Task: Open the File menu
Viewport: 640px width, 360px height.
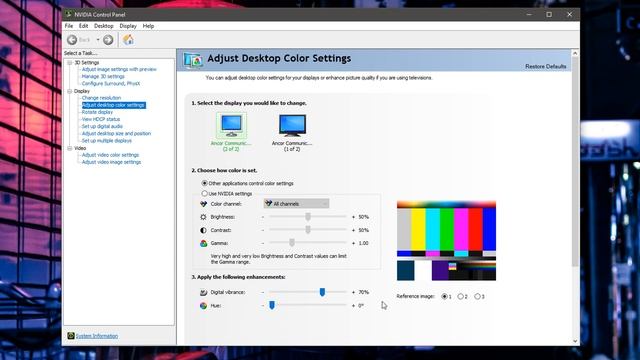Action: [69, 26]
